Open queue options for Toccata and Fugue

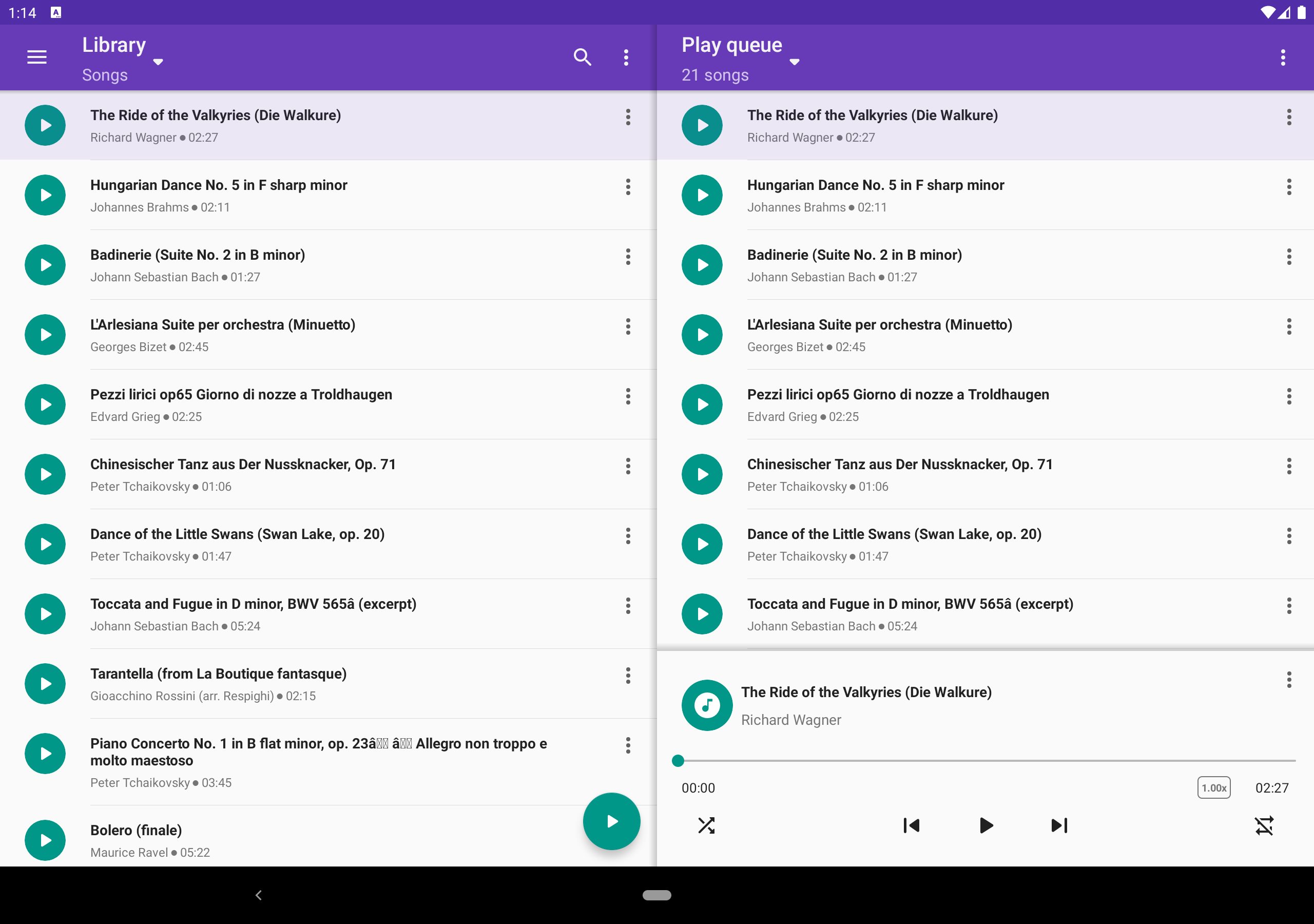click(x=1289, y=606)
